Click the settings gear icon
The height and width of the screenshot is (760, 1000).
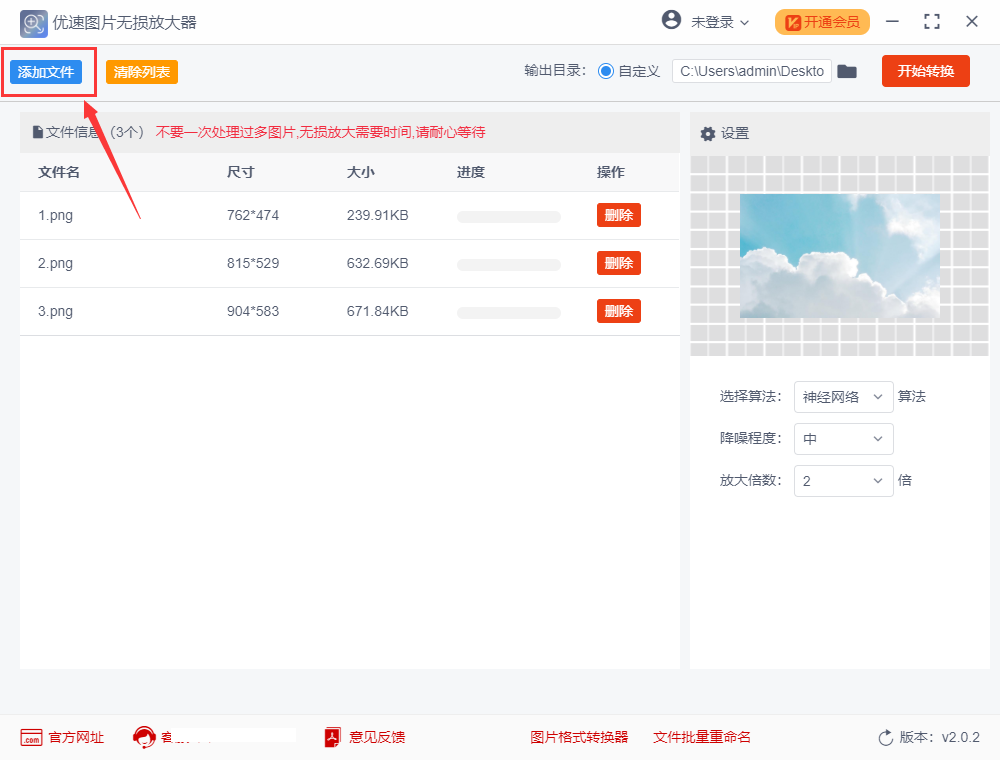pos(708,133)
